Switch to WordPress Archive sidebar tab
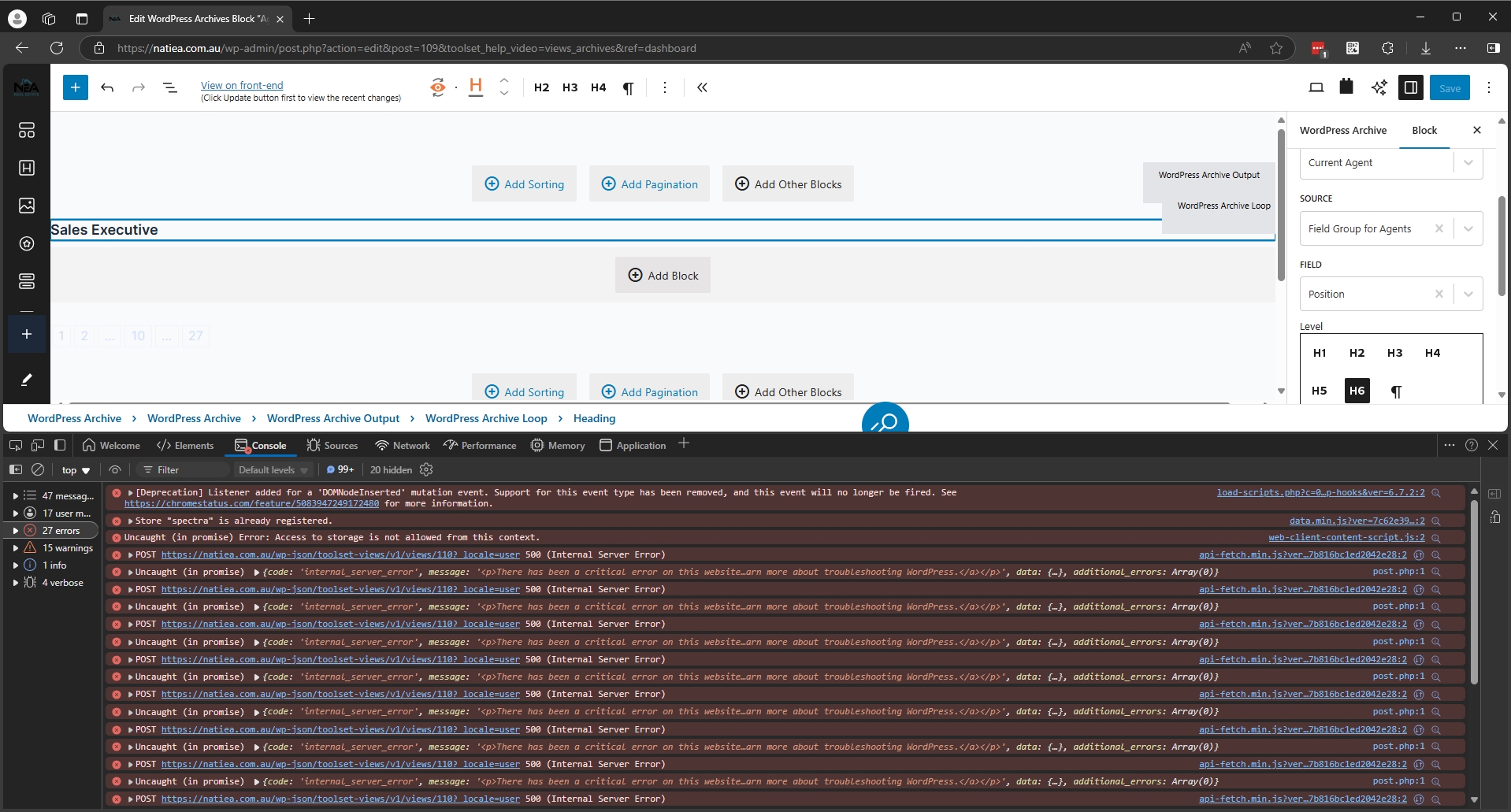Viewport: 1511px width, 812px height. click(1343, 130)
